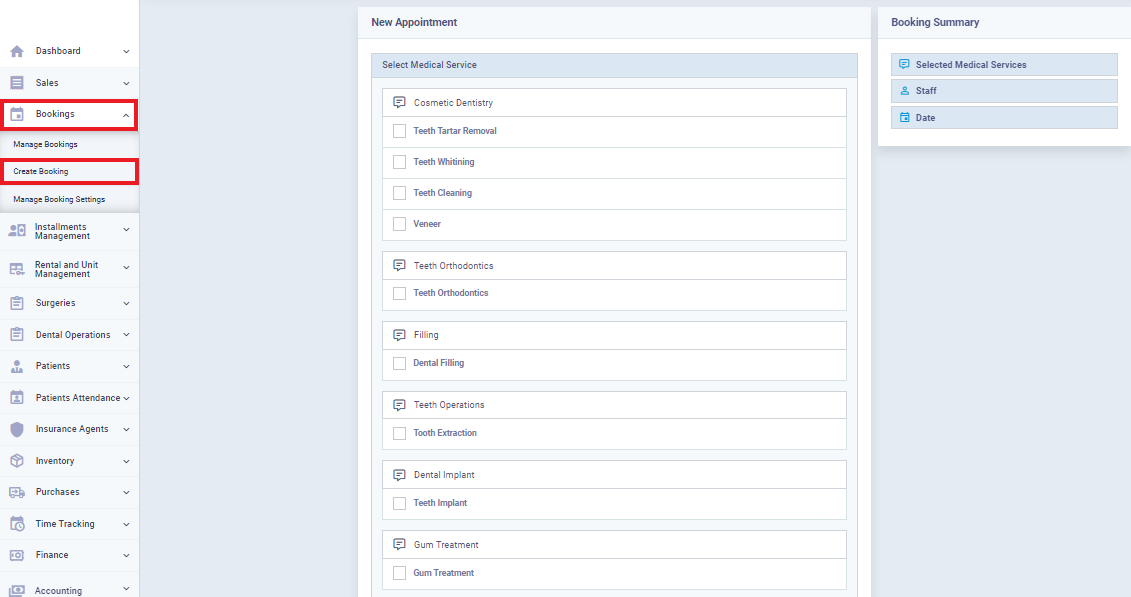Open Manage Bookings submenu item
The image size is (1131, 597).
point(45,144)
